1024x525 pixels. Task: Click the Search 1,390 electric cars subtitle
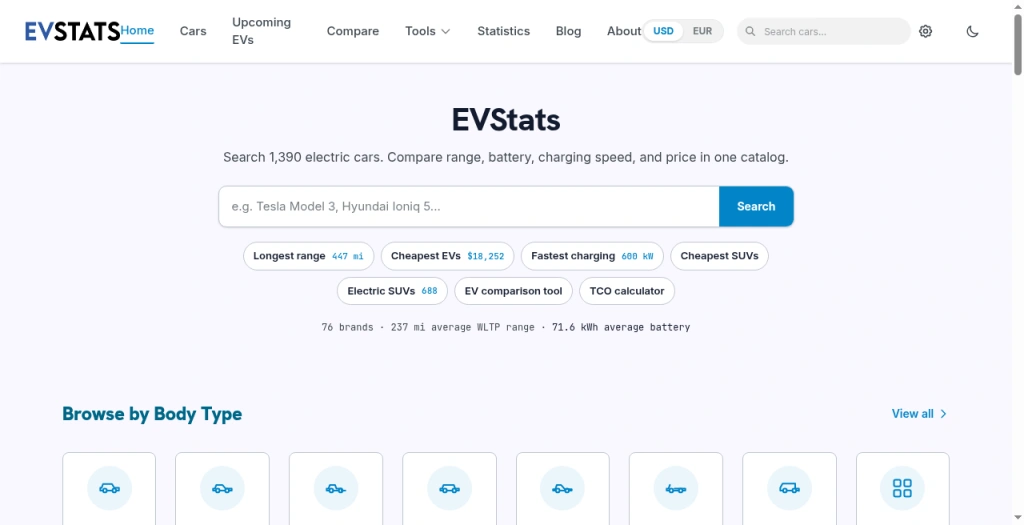(505, 157)
